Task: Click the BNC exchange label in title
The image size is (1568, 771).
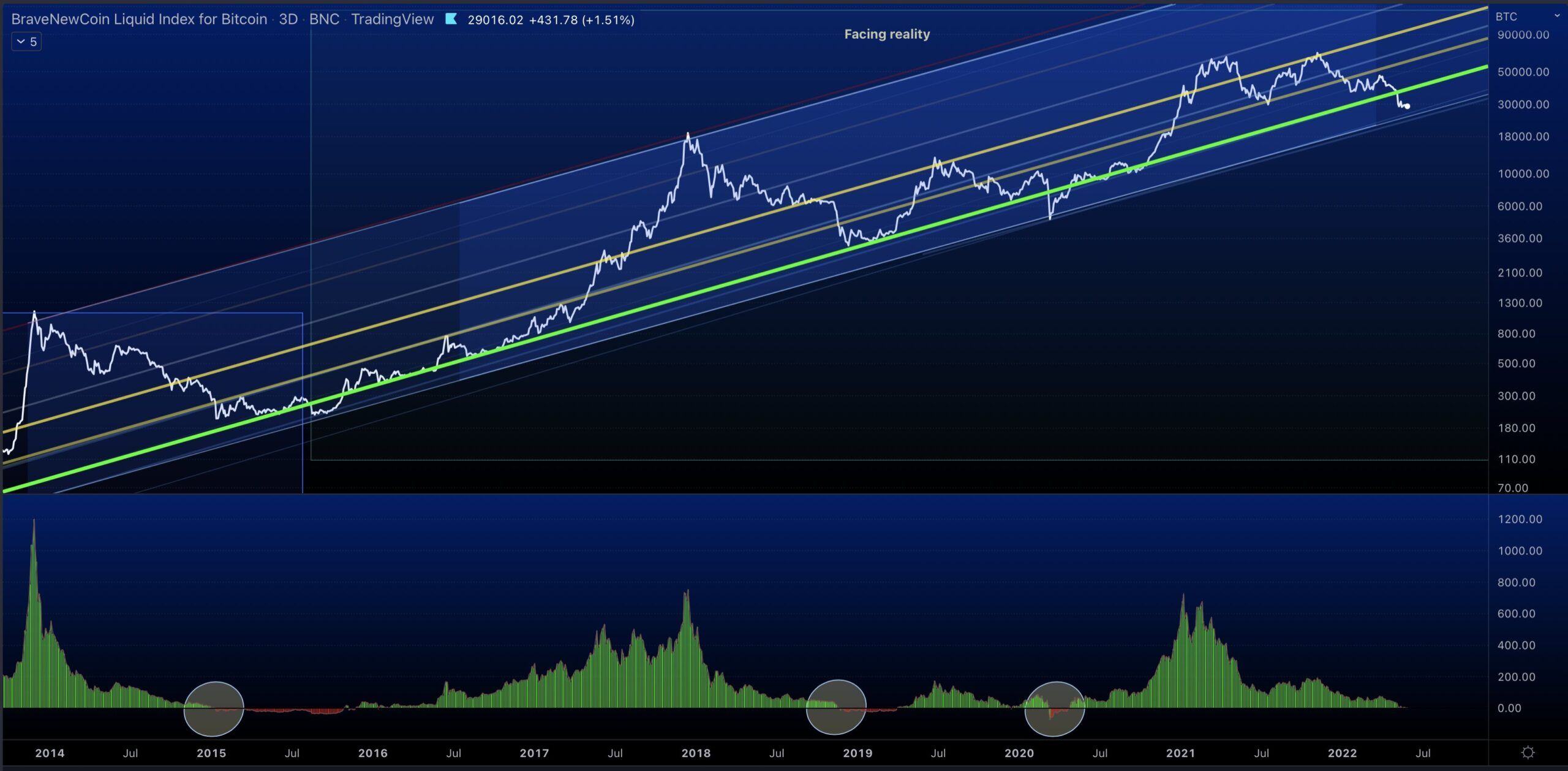Action: 324,19
